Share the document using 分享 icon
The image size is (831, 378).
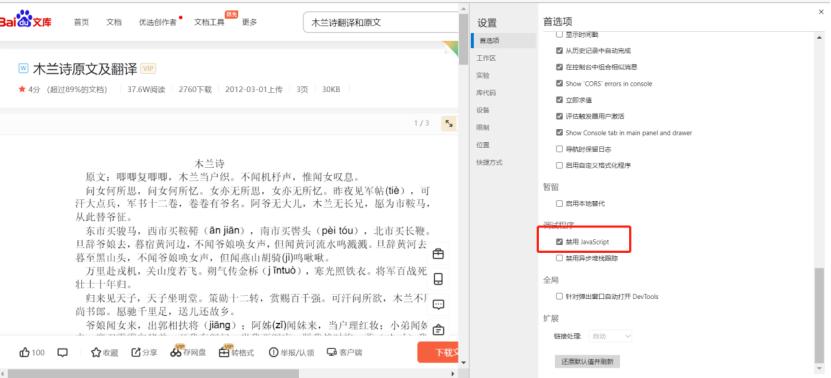tap(144, 353)
